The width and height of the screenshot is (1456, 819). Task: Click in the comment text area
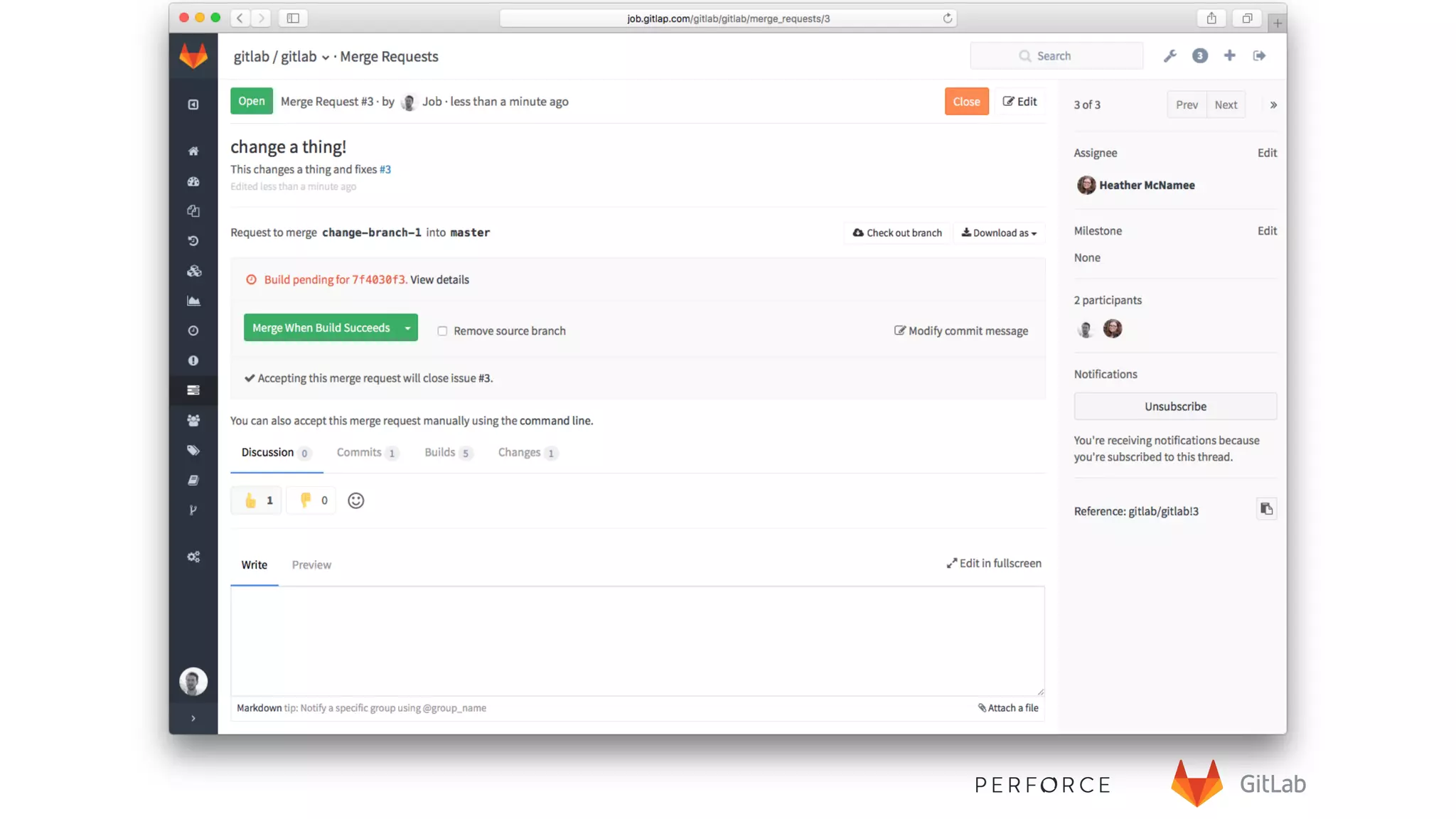[x=637, y=640]
